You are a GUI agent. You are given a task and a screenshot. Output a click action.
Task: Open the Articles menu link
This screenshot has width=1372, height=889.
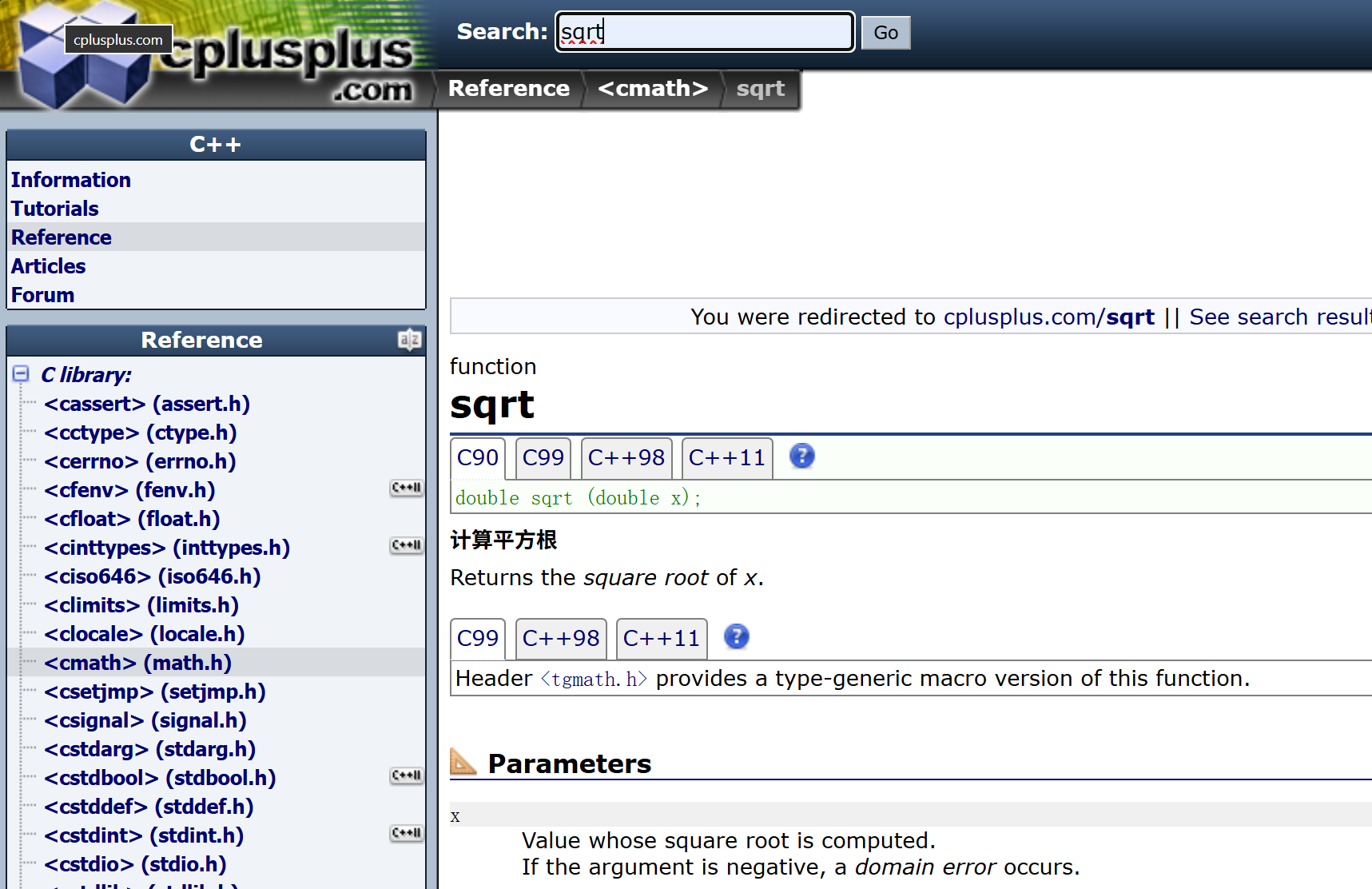coord(49,266)
